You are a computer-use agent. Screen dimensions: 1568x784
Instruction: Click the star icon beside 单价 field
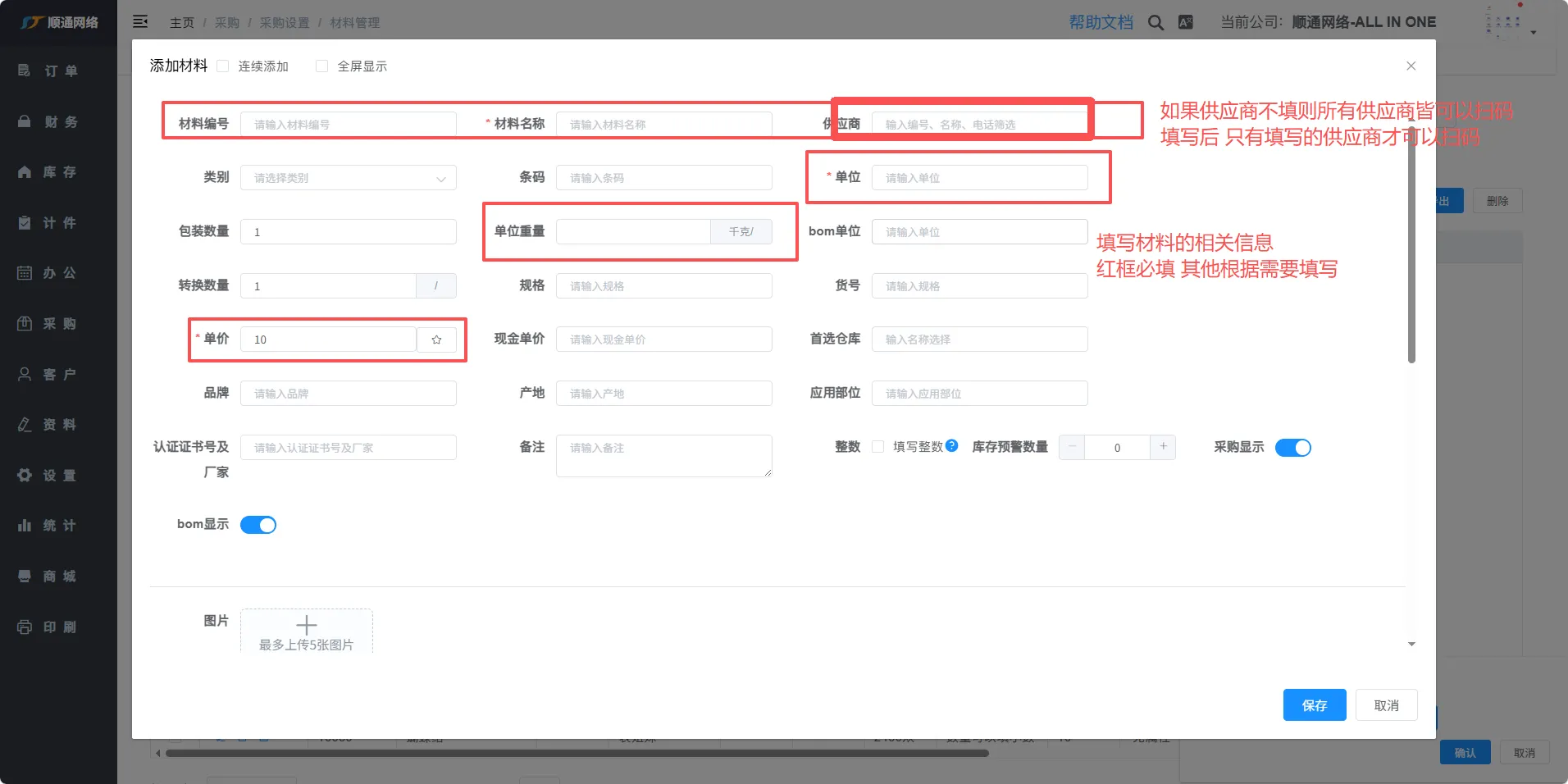[x=436, y=340]
